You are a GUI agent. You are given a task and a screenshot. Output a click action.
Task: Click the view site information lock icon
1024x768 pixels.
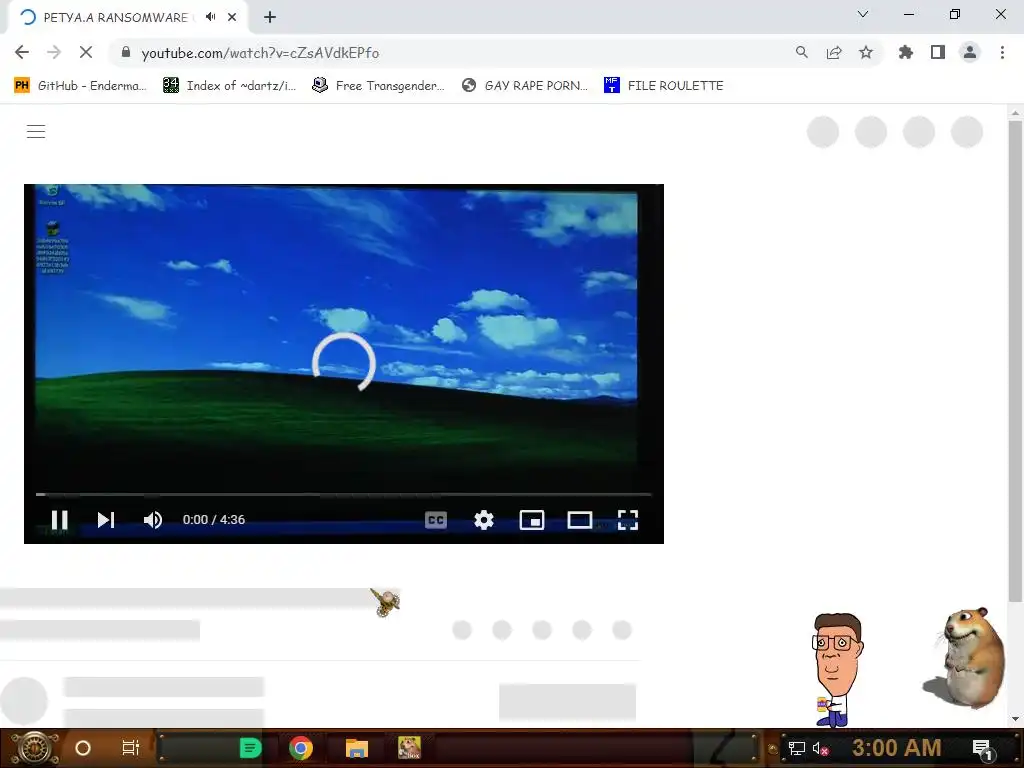pos(126,52)
